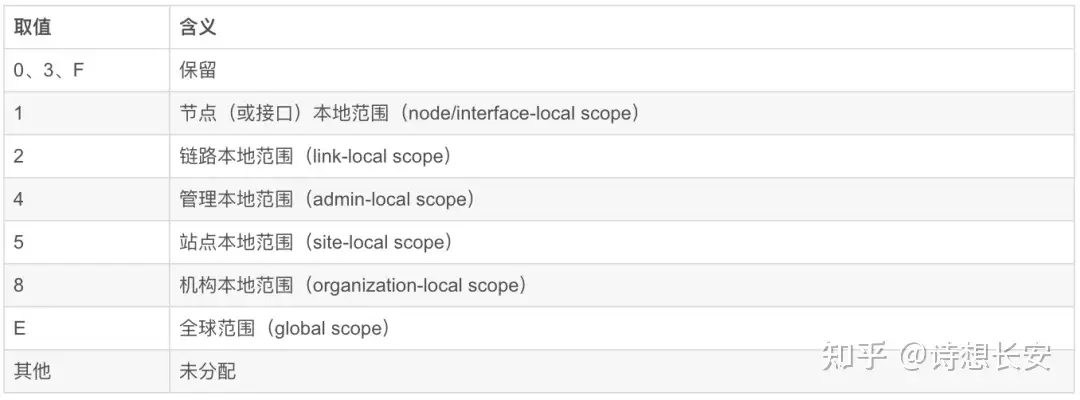
Task: Select the cell with value E
Action: point(20,328)
